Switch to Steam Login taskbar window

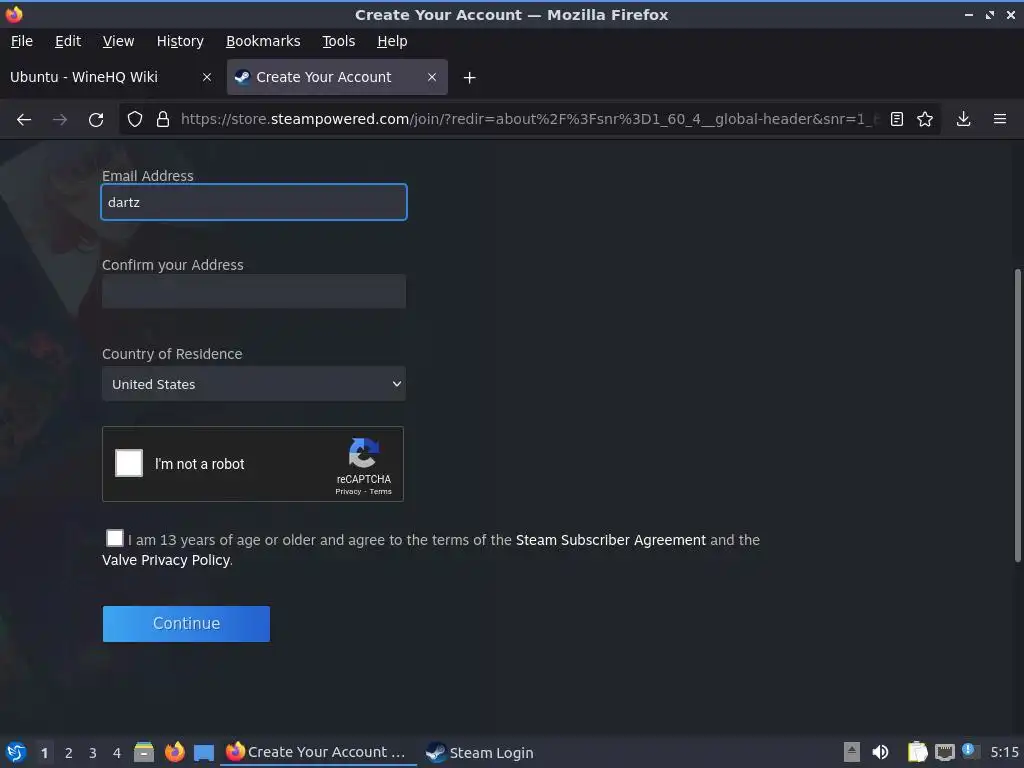coord(480,752)
